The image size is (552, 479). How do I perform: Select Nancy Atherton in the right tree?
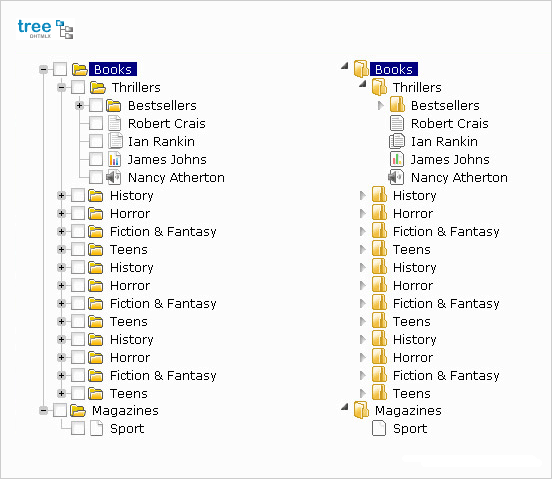click(459, 177)
